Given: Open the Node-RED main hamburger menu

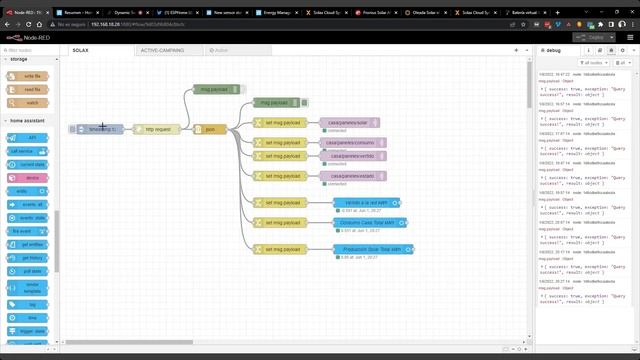Looking at the screenshot, I should tap(630, 38).
